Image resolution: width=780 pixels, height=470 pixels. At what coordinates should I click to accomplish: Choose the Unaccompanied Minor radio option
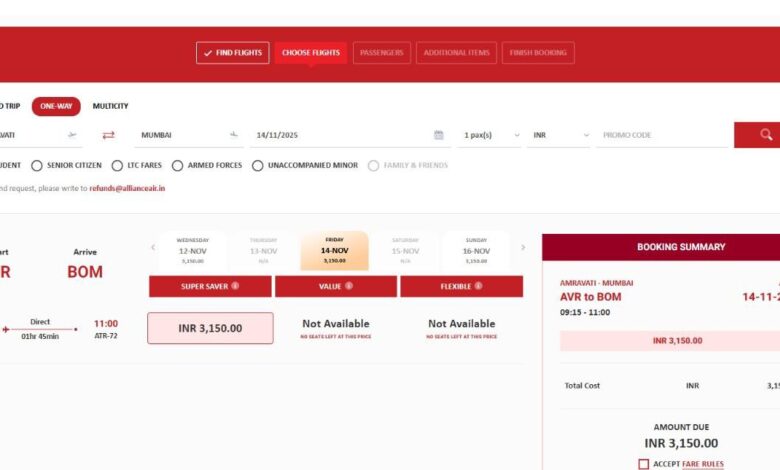(x=258, y=165)
